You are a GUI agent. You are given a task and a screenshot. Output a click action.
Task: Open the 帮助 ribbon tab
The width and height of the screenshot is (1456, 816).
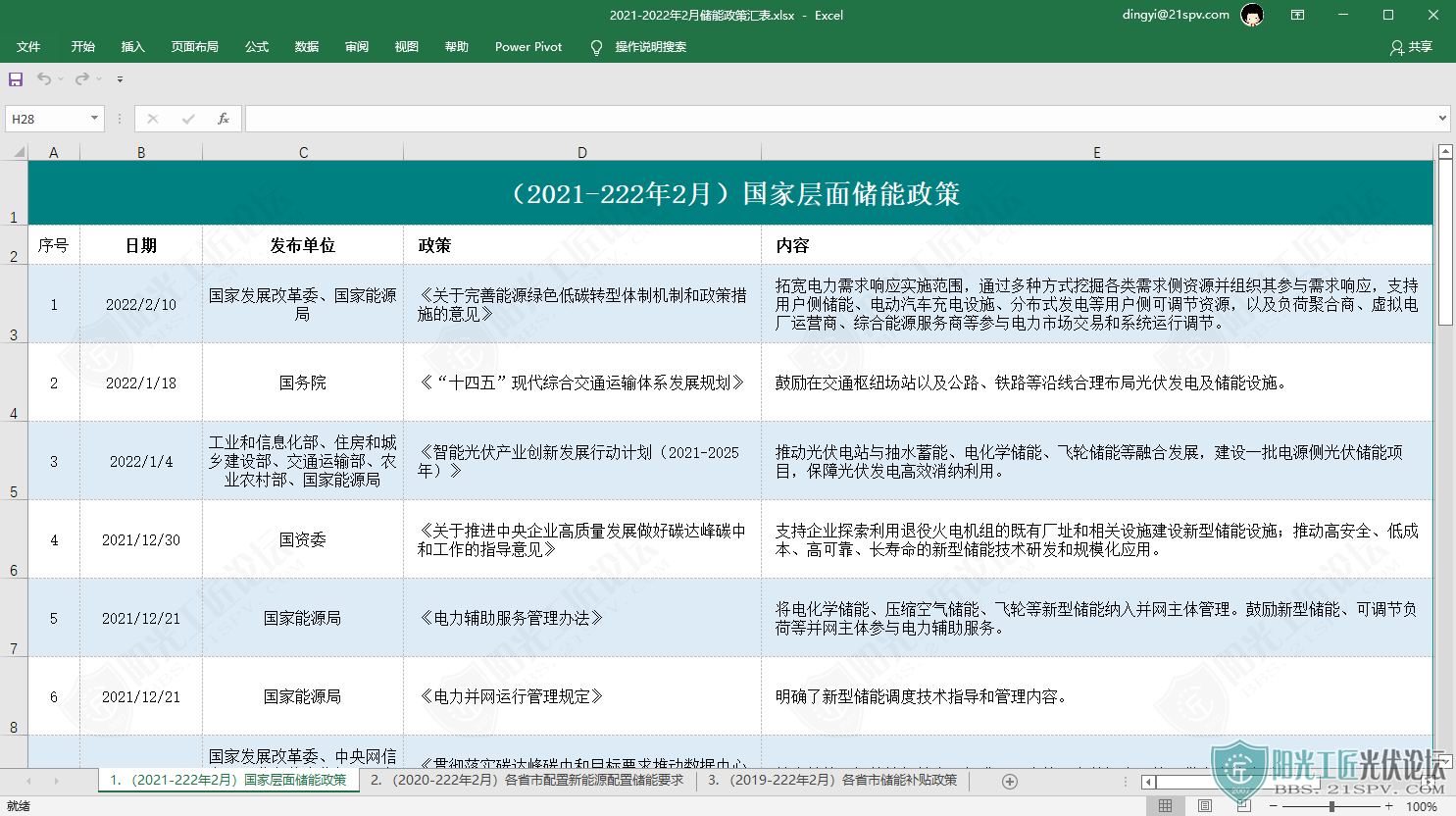coord(457,47)
